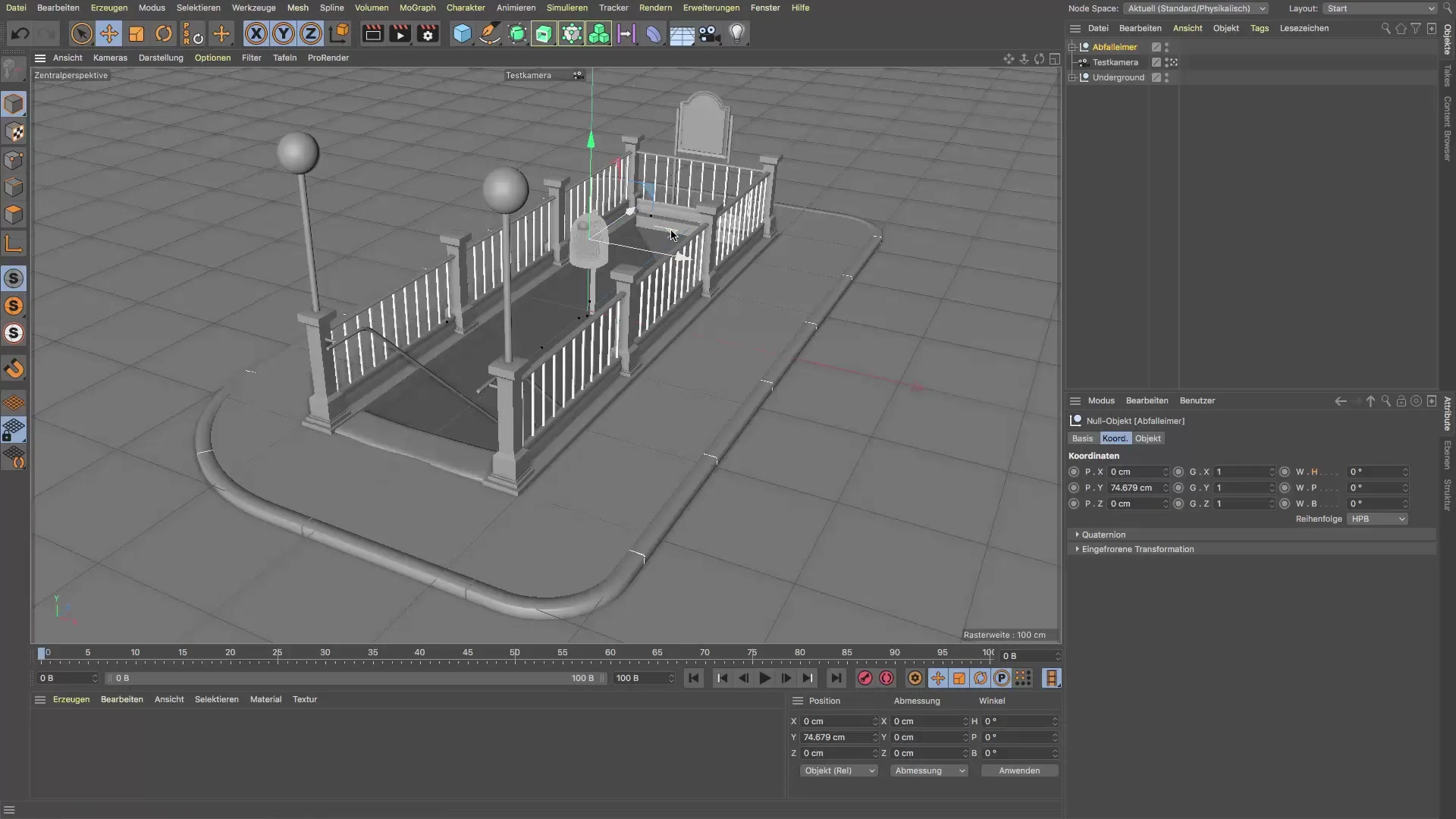Jump to the start of animation
Viewport: 1456px width, 819px height.
(x=693, y=678)
